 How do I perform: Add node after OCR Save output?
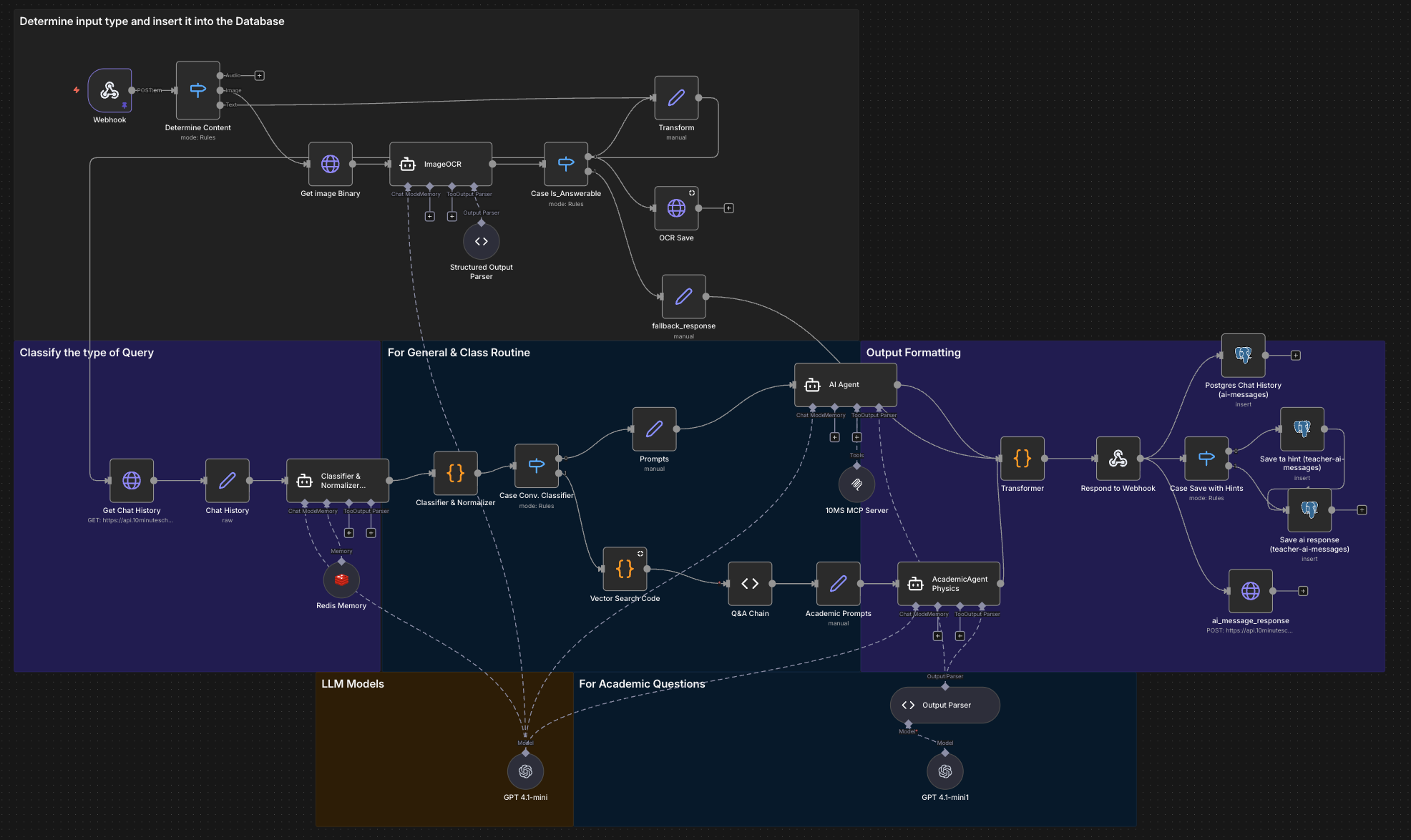[x=728, y=208]
